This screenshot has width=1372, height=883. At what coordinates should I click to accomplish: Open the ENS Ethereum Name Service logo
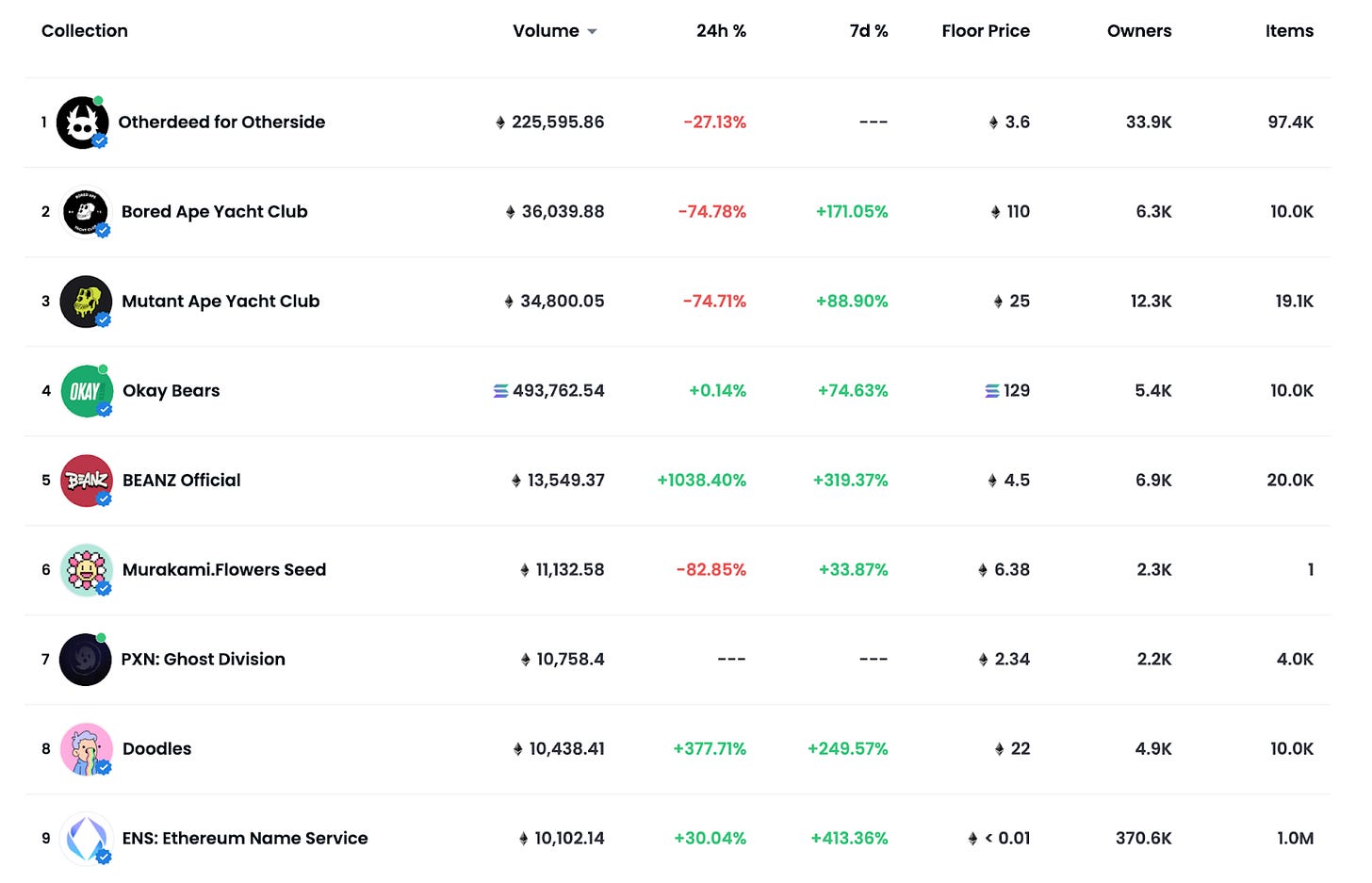87,839
